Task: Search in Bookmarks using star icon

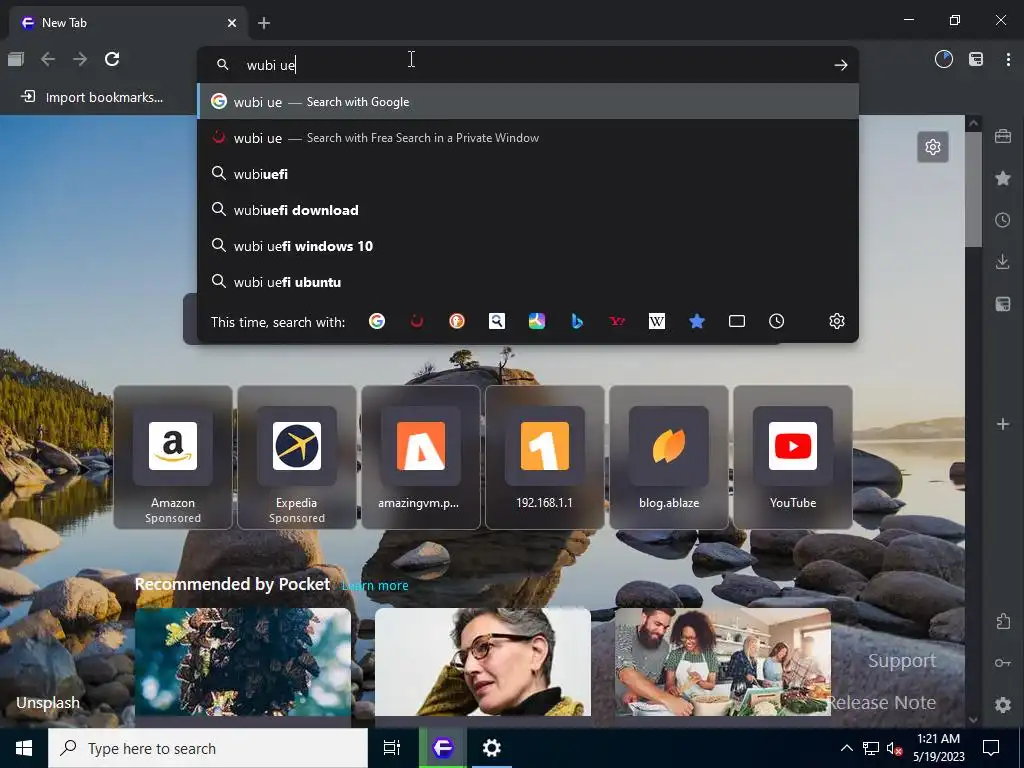Action: (697, 321)
